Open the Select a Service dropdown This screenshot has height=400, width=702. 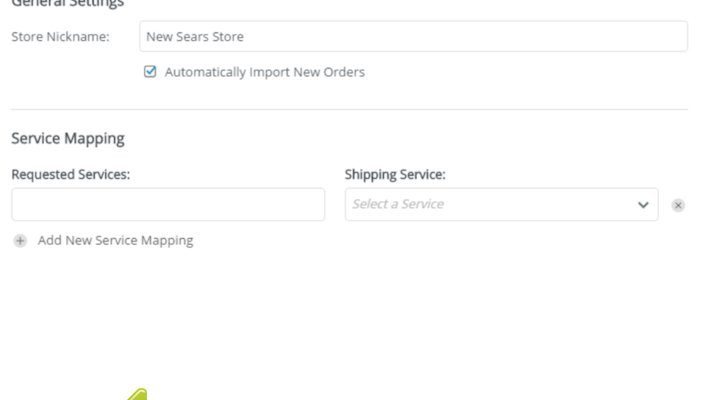(x=501, y=204)
